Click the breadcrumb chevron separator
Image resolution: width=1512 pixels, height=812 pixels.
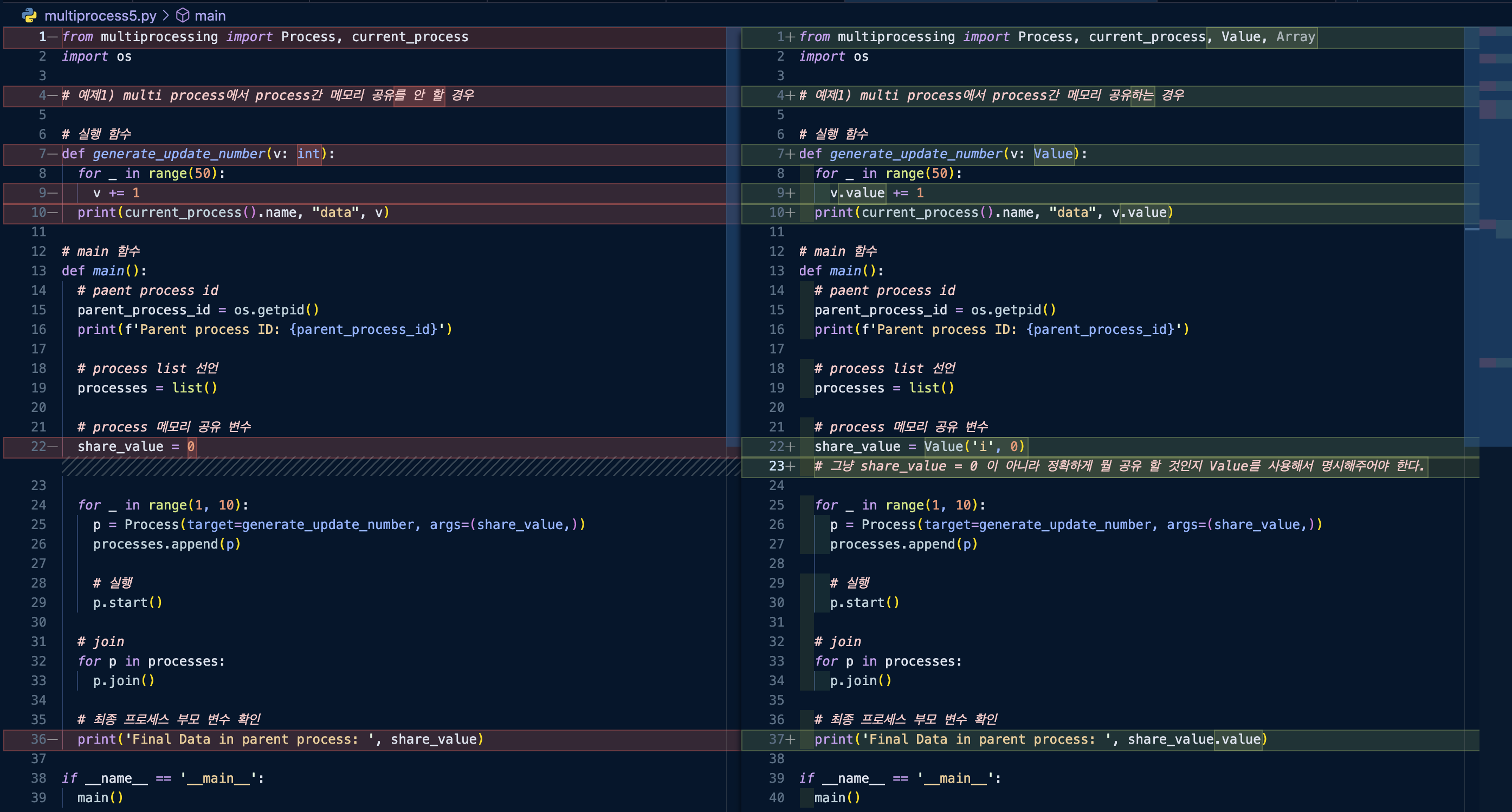click(166, 15)
